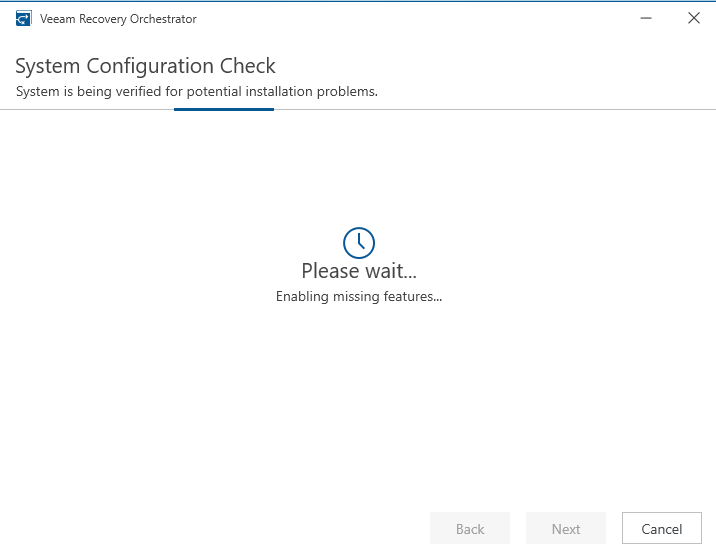The height and width of the screenshot is (559, 716).
Task: Go to previous step with Back
Action: [470, 529]
